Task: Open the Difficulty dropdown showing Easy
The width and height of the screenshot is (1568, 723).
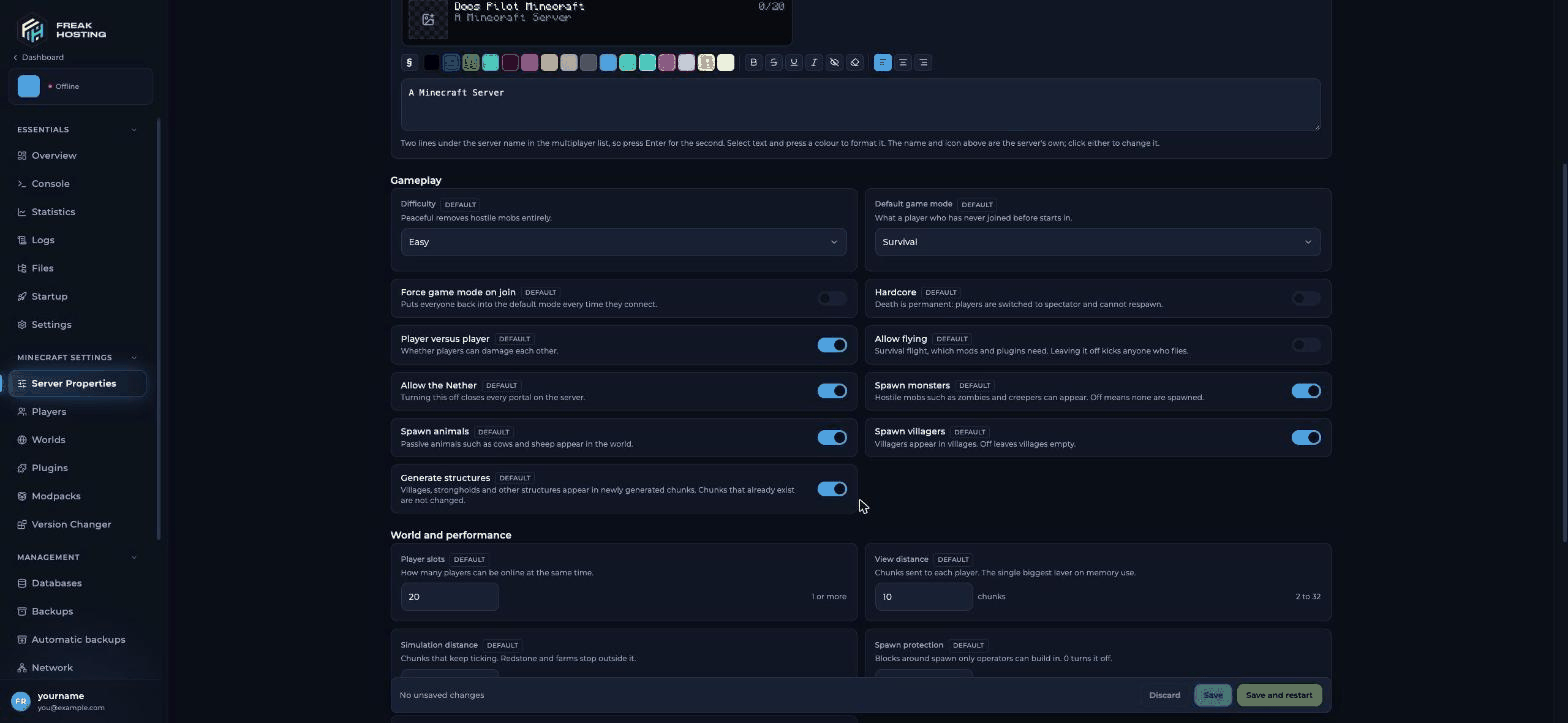Action: [x=624, y=242]
